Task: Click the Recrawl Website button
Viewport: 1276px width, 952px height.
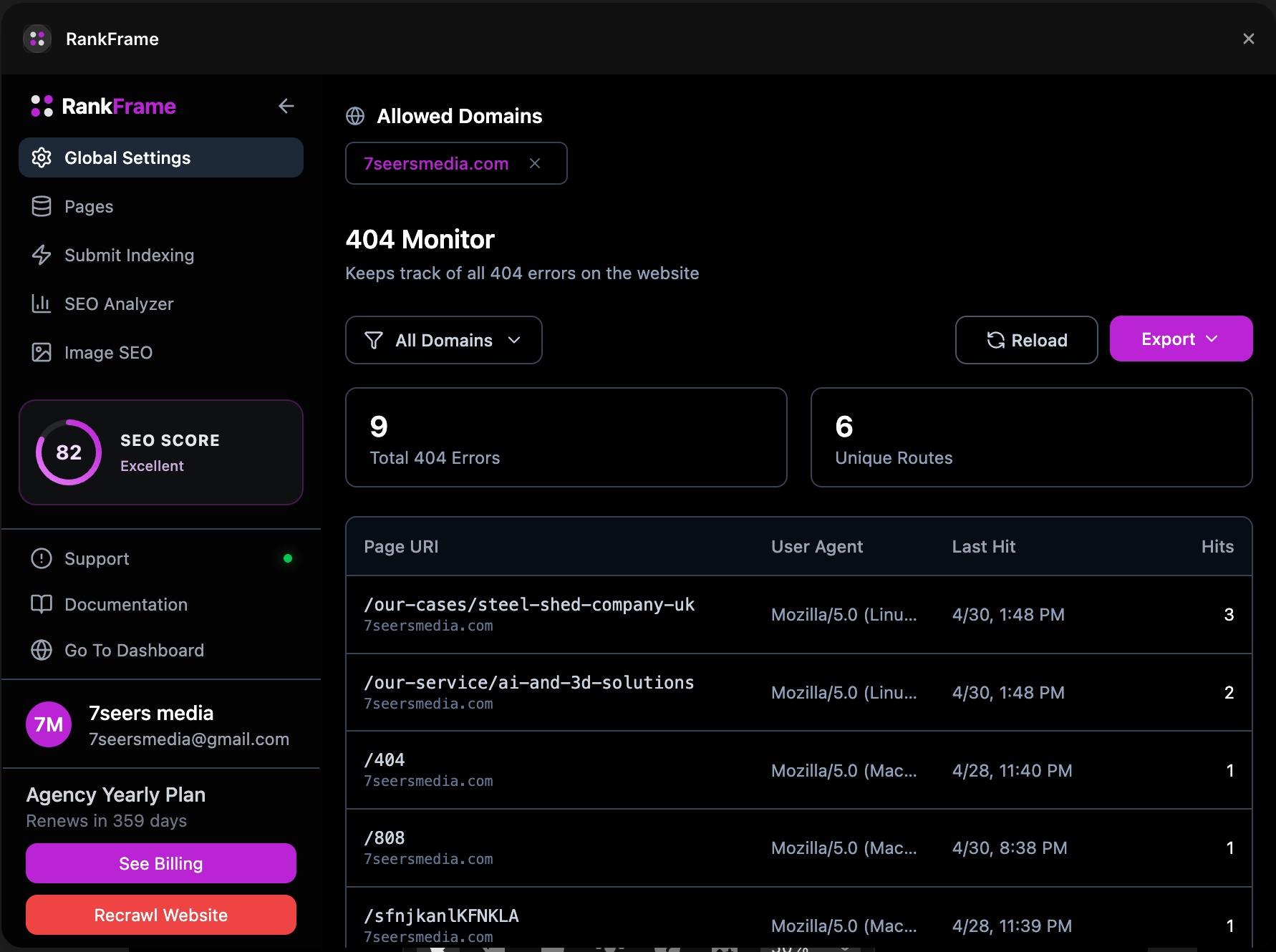Action: (x=160, y=915)
